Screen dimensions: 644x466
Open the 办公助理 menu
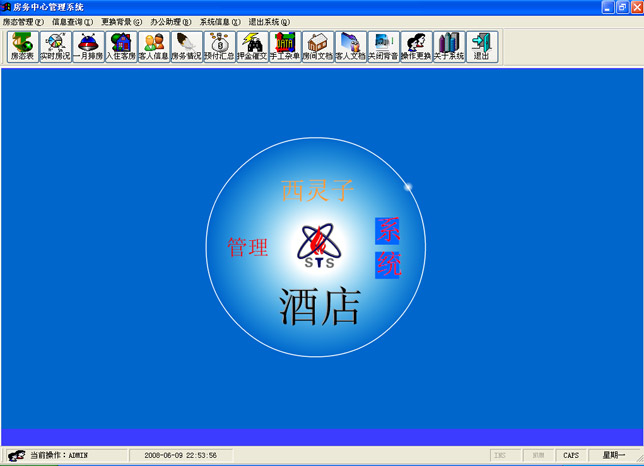(x=170, y=21)
